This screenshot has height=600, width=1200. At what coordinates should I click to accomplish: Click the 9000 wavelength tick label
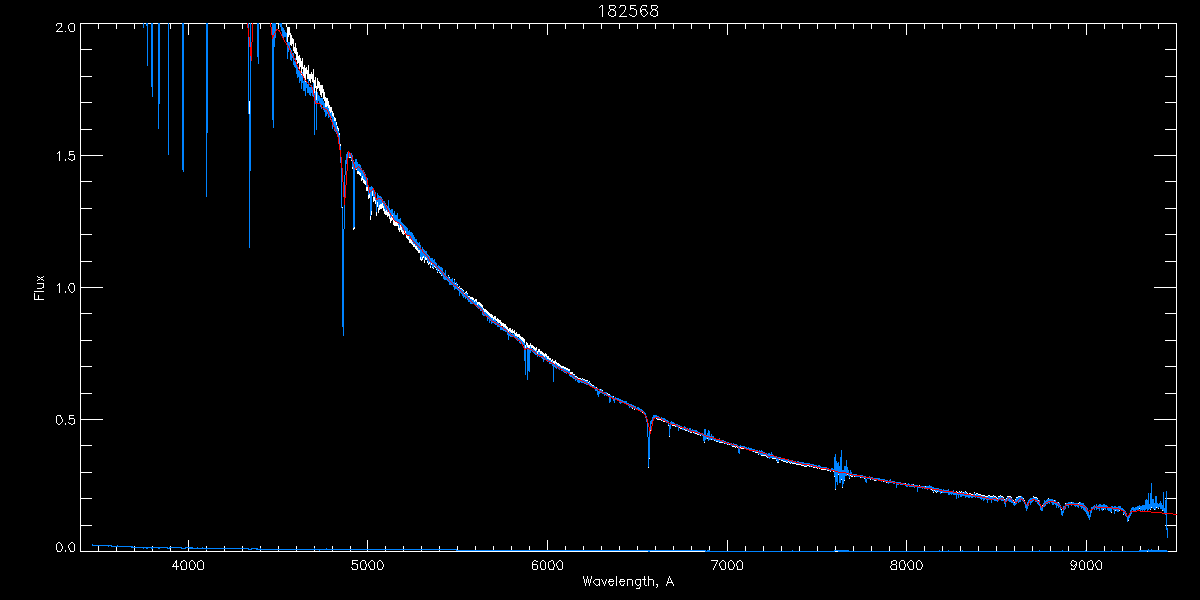tap(1086, 564)
